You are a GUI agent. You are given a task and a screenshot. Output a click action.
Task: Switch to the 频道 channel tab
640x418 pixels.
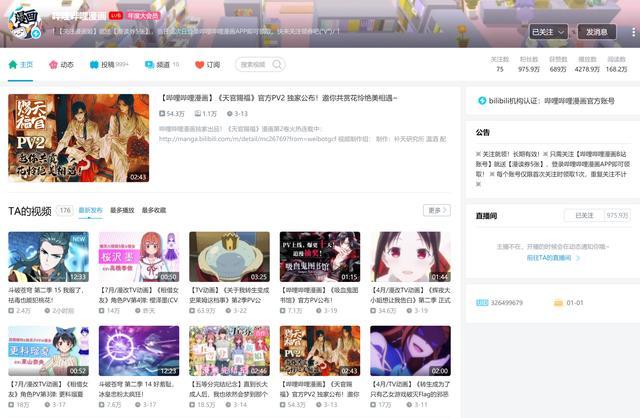coord(162,64)
